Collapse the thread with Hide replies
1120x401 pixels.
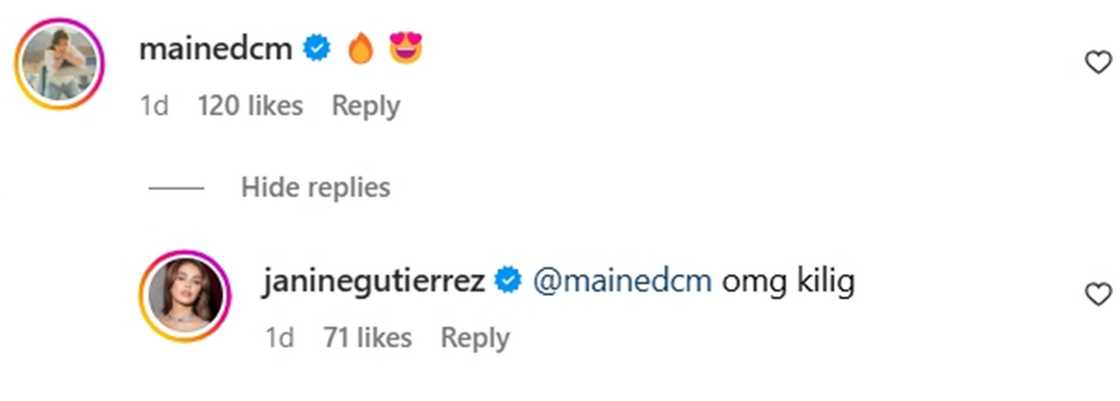tap(315, 187)
